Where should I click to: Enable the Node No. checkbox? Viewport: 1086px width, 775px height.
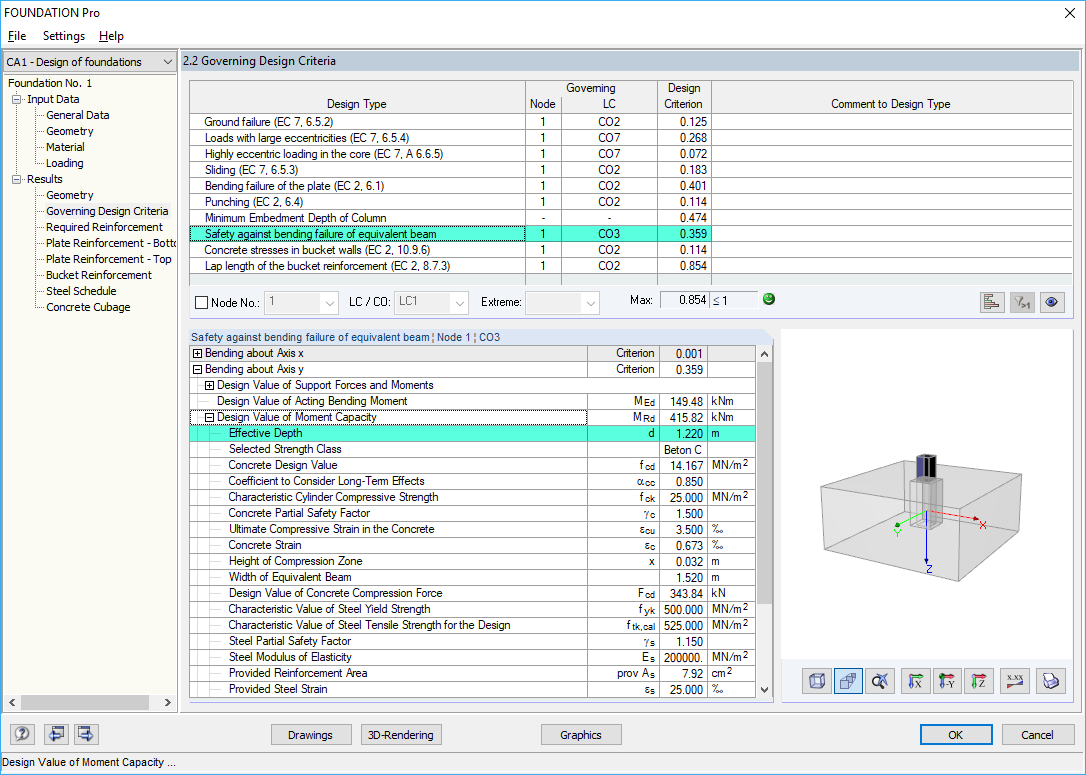(202, 303)
